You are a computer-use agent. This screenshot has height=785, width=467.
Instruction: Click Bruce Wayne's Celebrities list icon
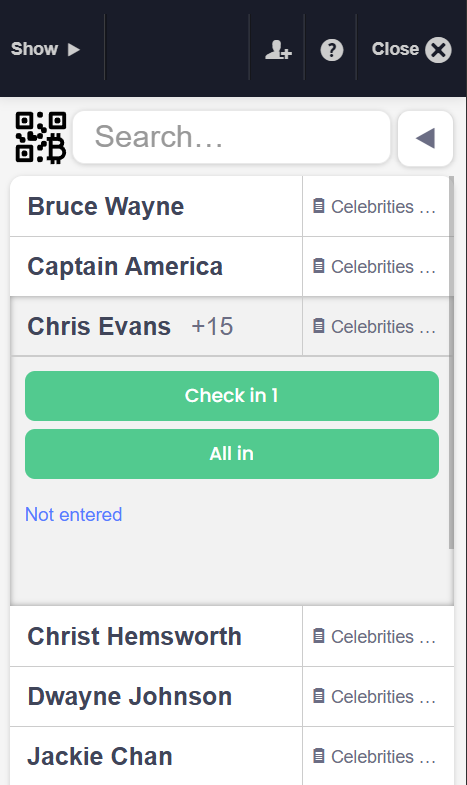coord(319,206)
